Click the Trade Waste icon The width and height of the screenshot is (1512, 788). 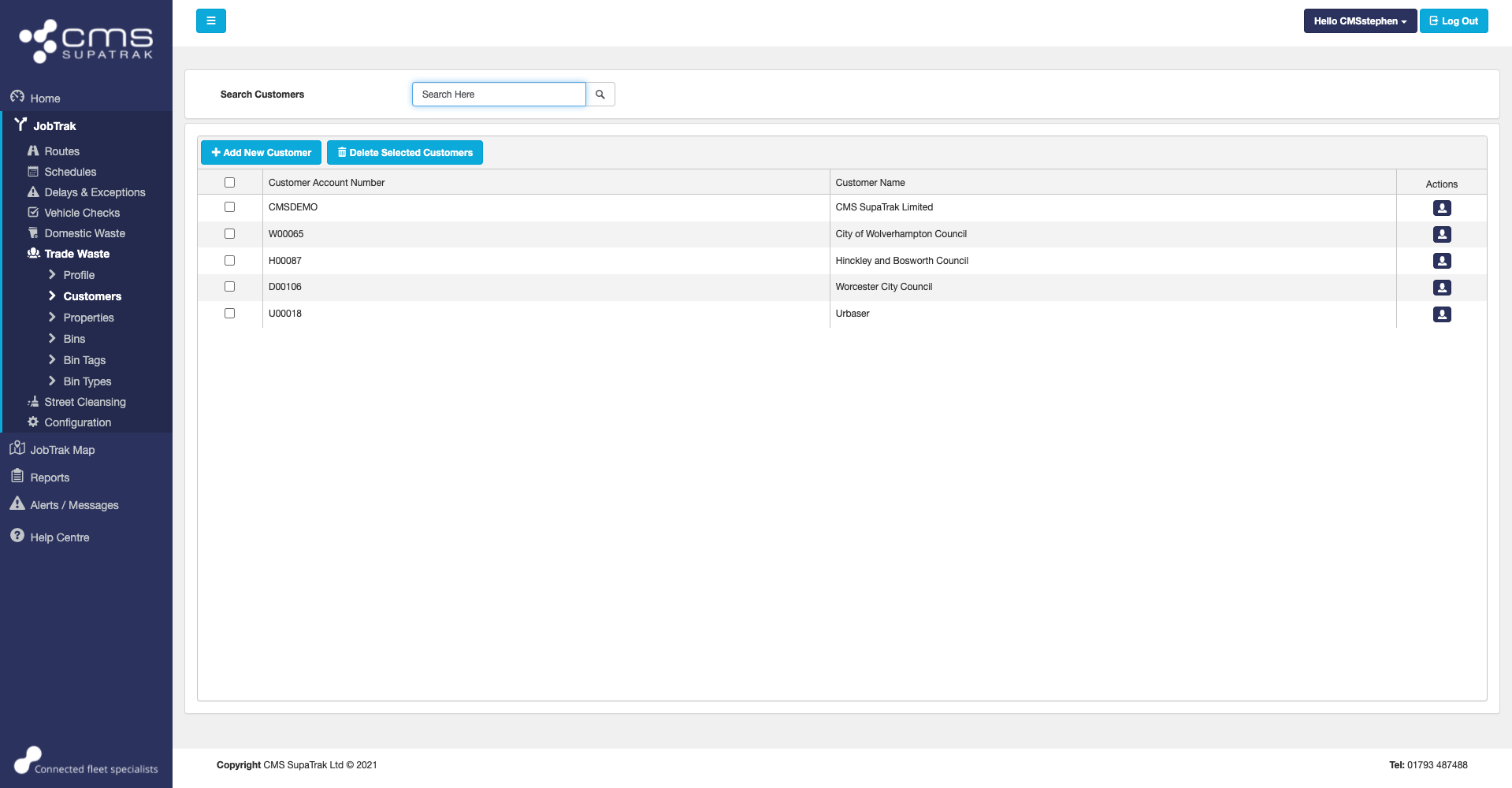pyautogui.click(x=34, y=253)
